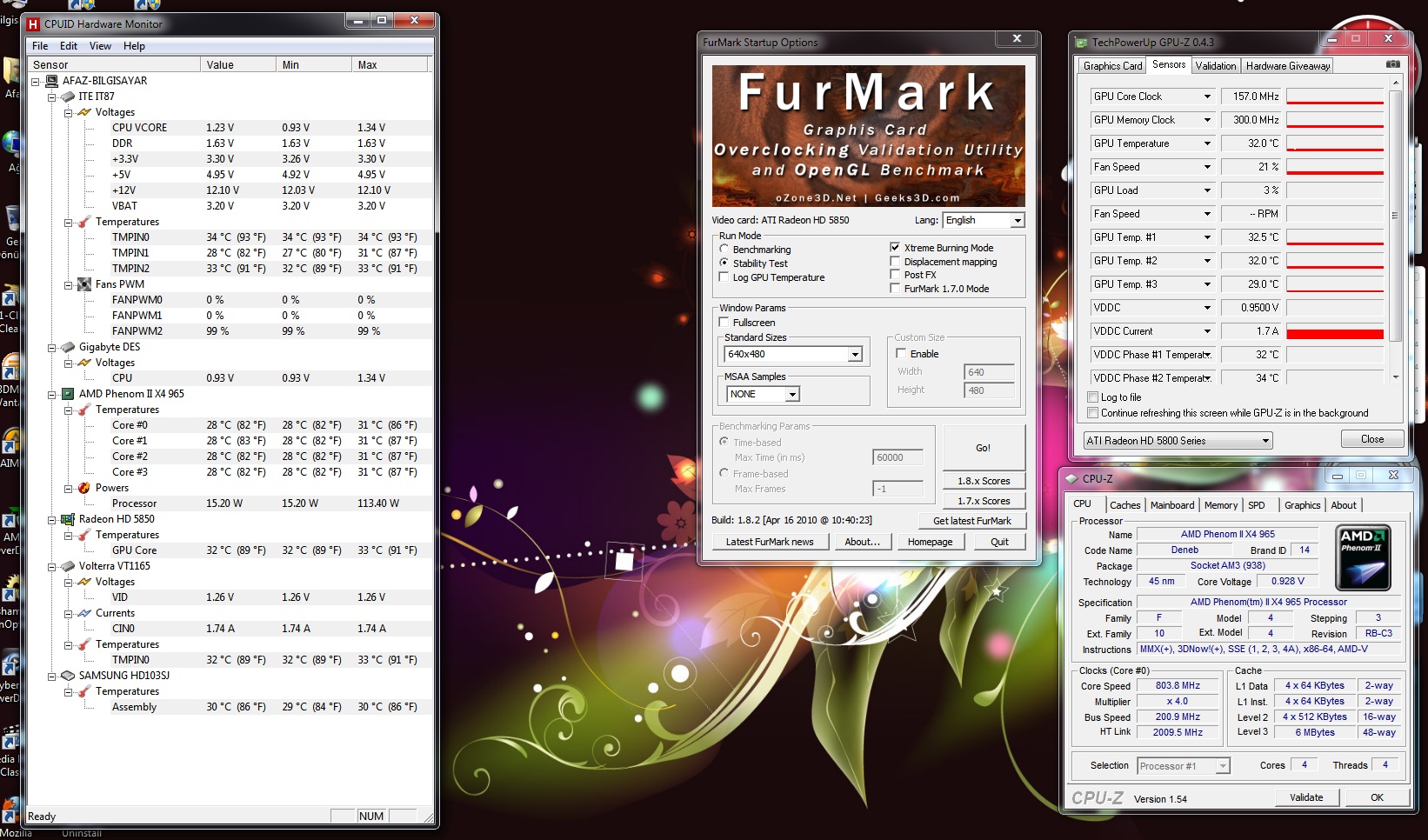This screenshot has height=840, width=1428.
Task: Open the View menu in HWMonitor
Action: tap(100, 46)
